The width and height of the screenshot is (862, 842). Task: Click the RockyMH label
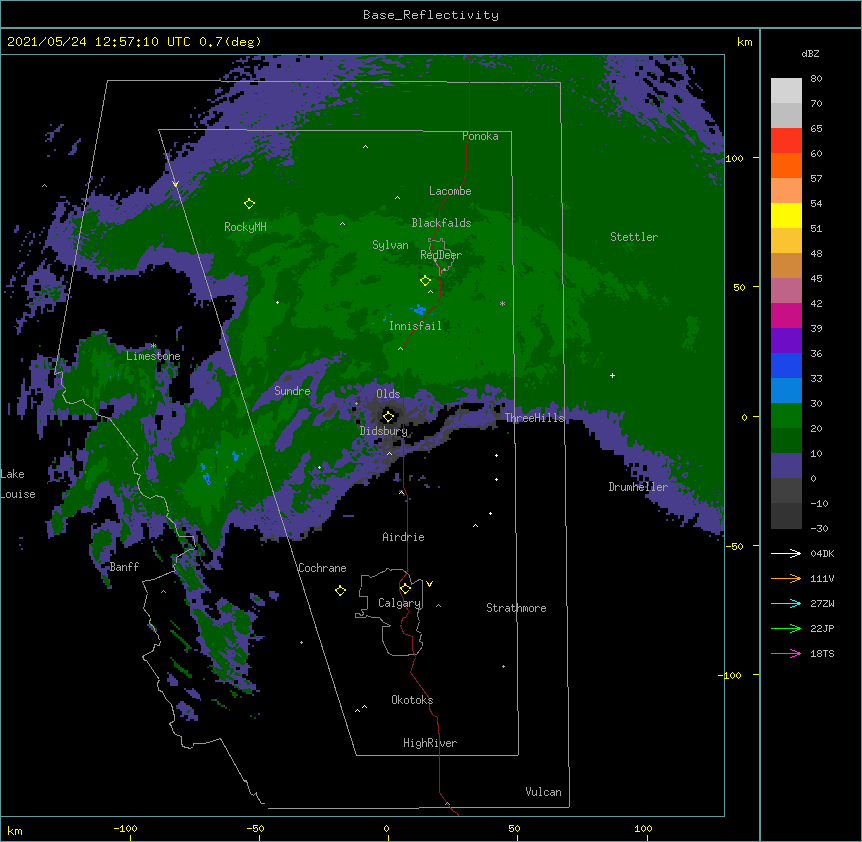(245, 227)
